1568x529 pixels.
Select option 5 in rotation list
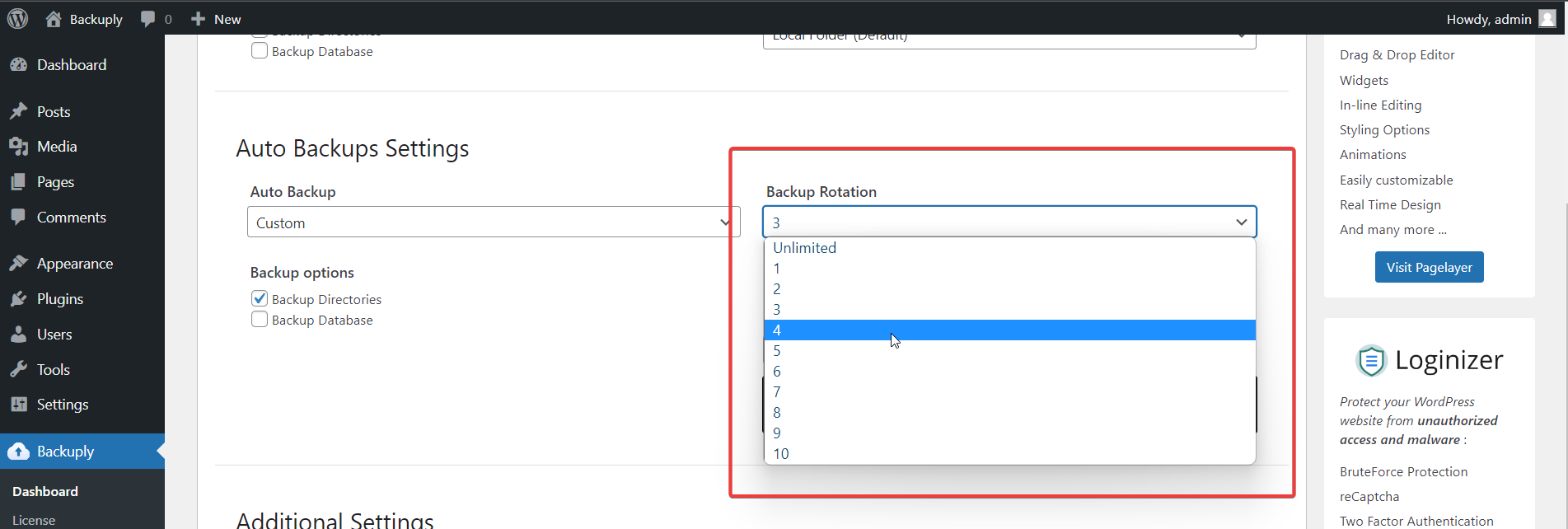1009,351
